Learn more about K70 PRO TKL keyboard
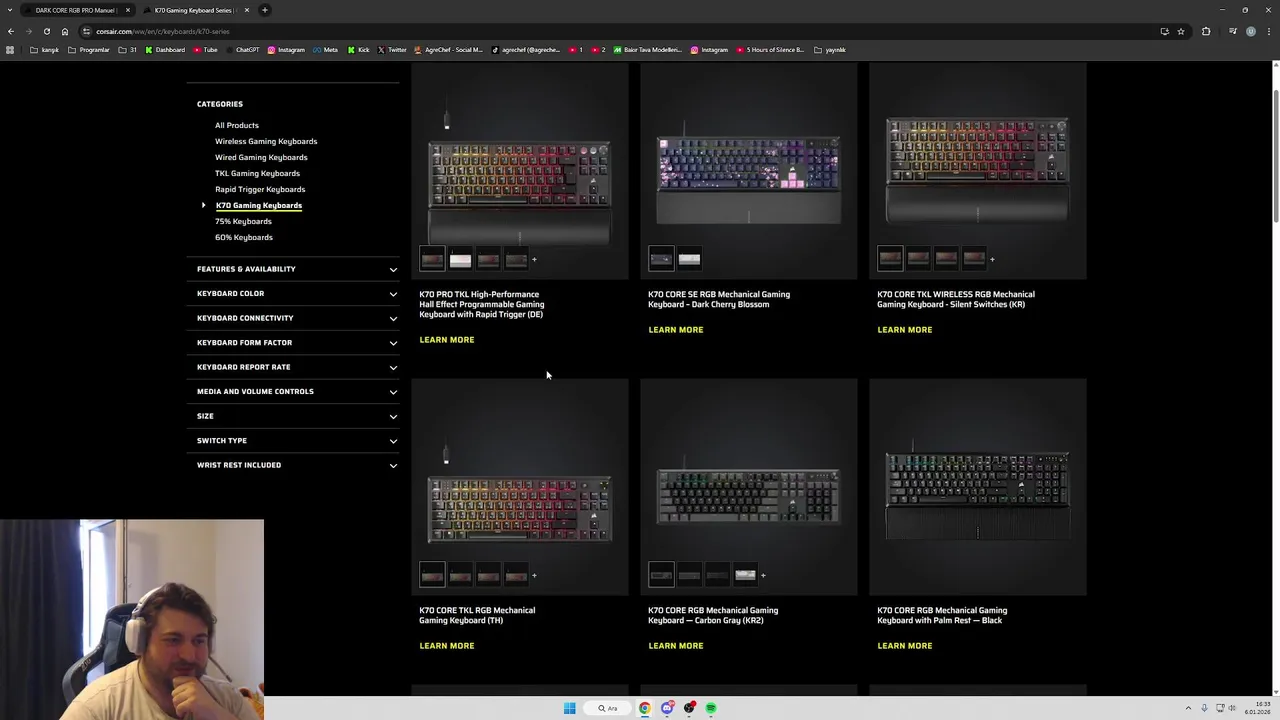This screenshot has height=720, width=1280. 447,340
